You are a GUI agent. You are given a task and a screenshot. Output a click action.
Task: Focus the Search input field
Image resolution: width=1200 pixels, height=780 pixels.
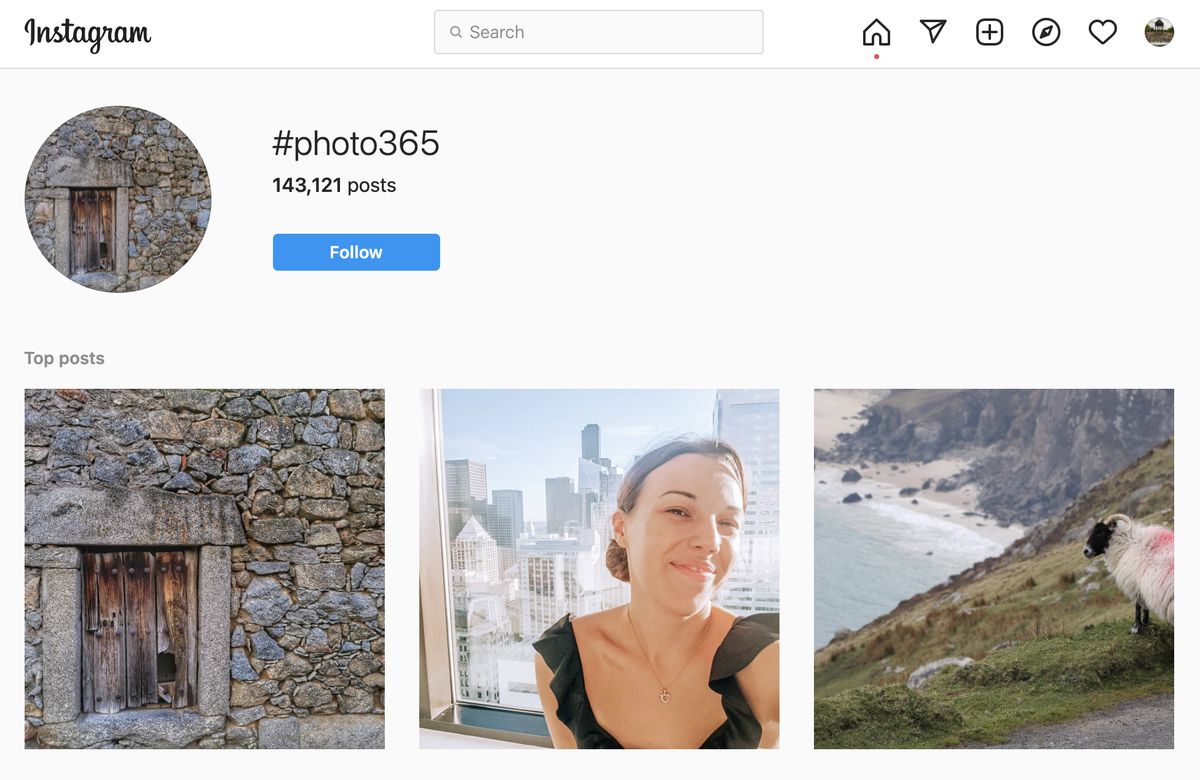(x=610, y=32)
